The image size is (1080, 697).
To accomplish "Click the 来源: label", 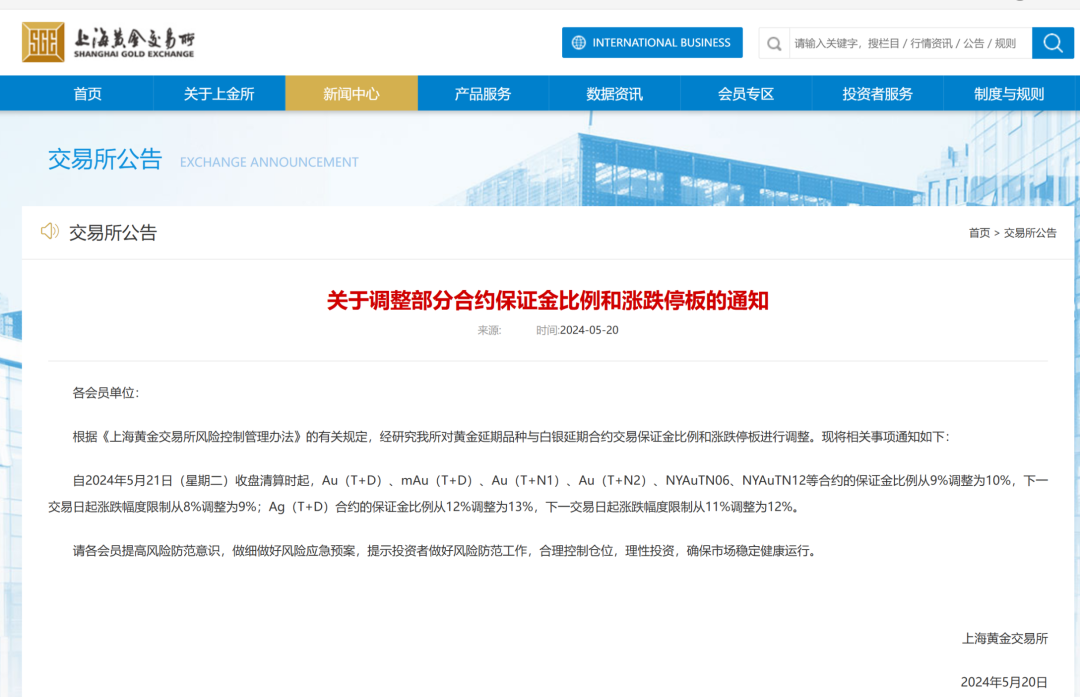I will (489, 331).
